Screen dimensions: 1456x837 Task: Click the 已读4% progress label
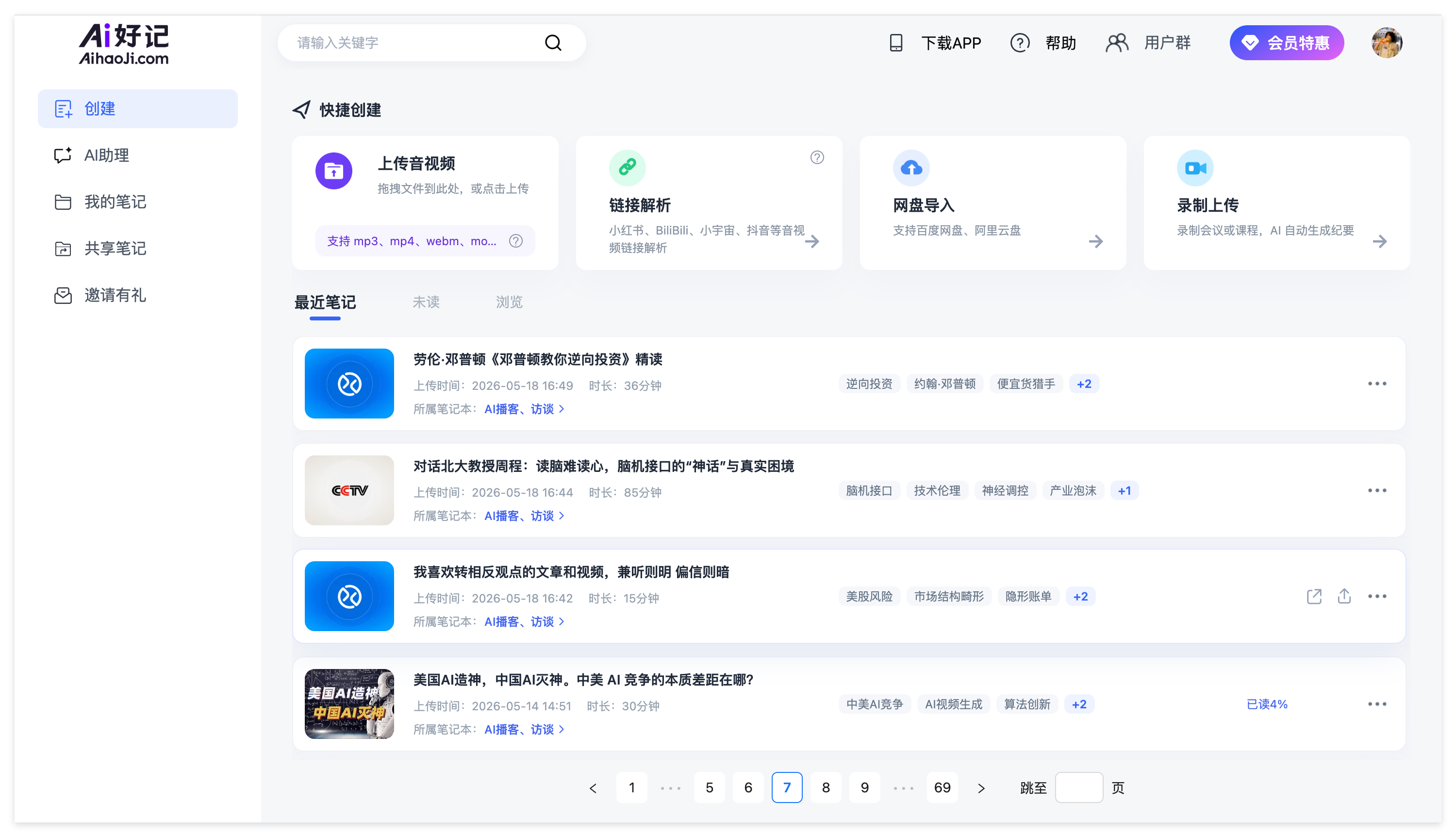tap(1266, 705)
